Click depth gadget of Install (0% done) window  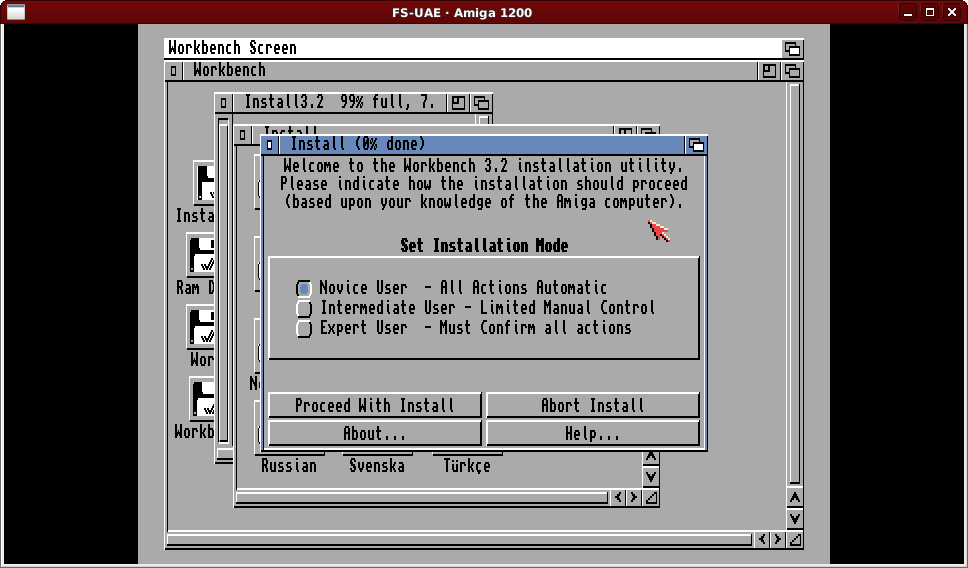pos(696,145)
